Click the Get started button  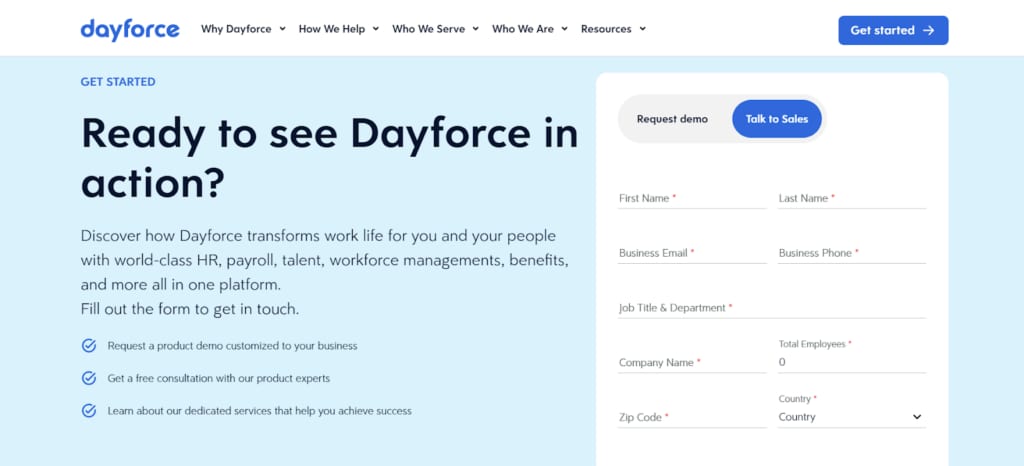tap(893, 31)
